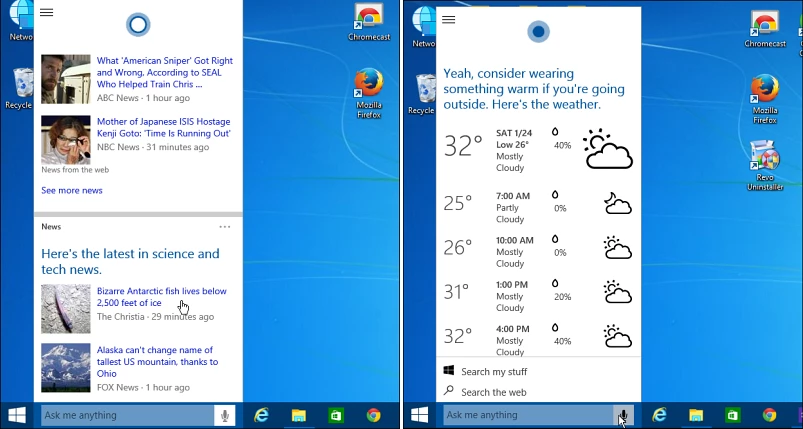The height and width of the screenshot is (429, 803).
Task: Launch Chrome from right taskbar
Action: pyautogui.click(x=769, y=415)
